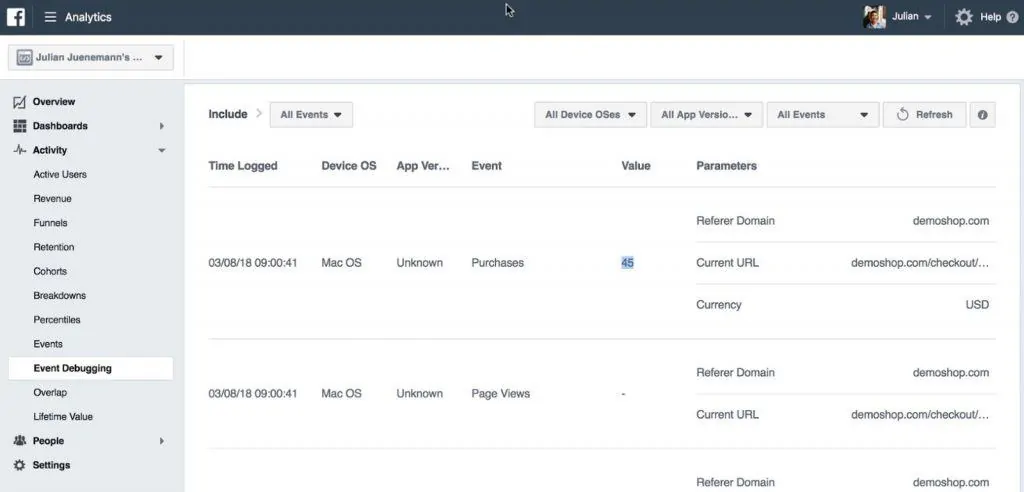
Task: Click the info icon beside Refresh
Action: [982, 114]
